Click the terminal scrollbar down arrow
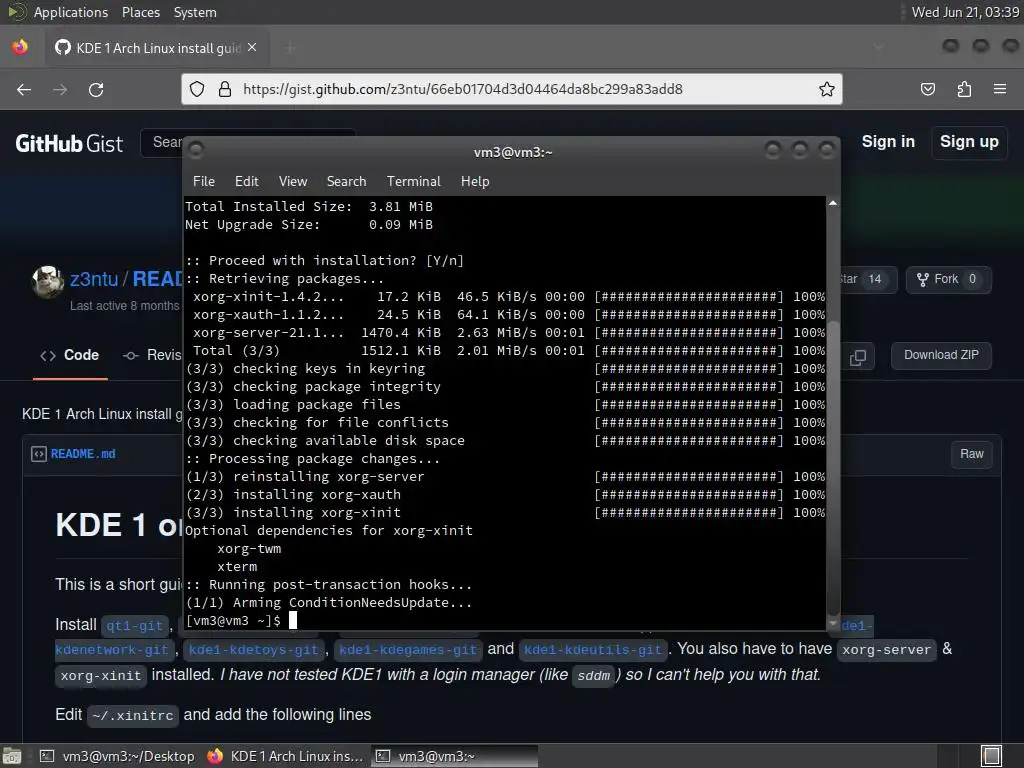The width and height of the screenshot is (1024, 768). [833, 624]
